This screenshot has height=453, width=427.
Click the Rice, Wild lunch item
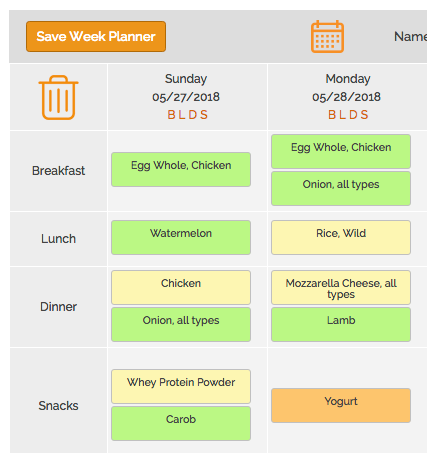click(341, 237)
